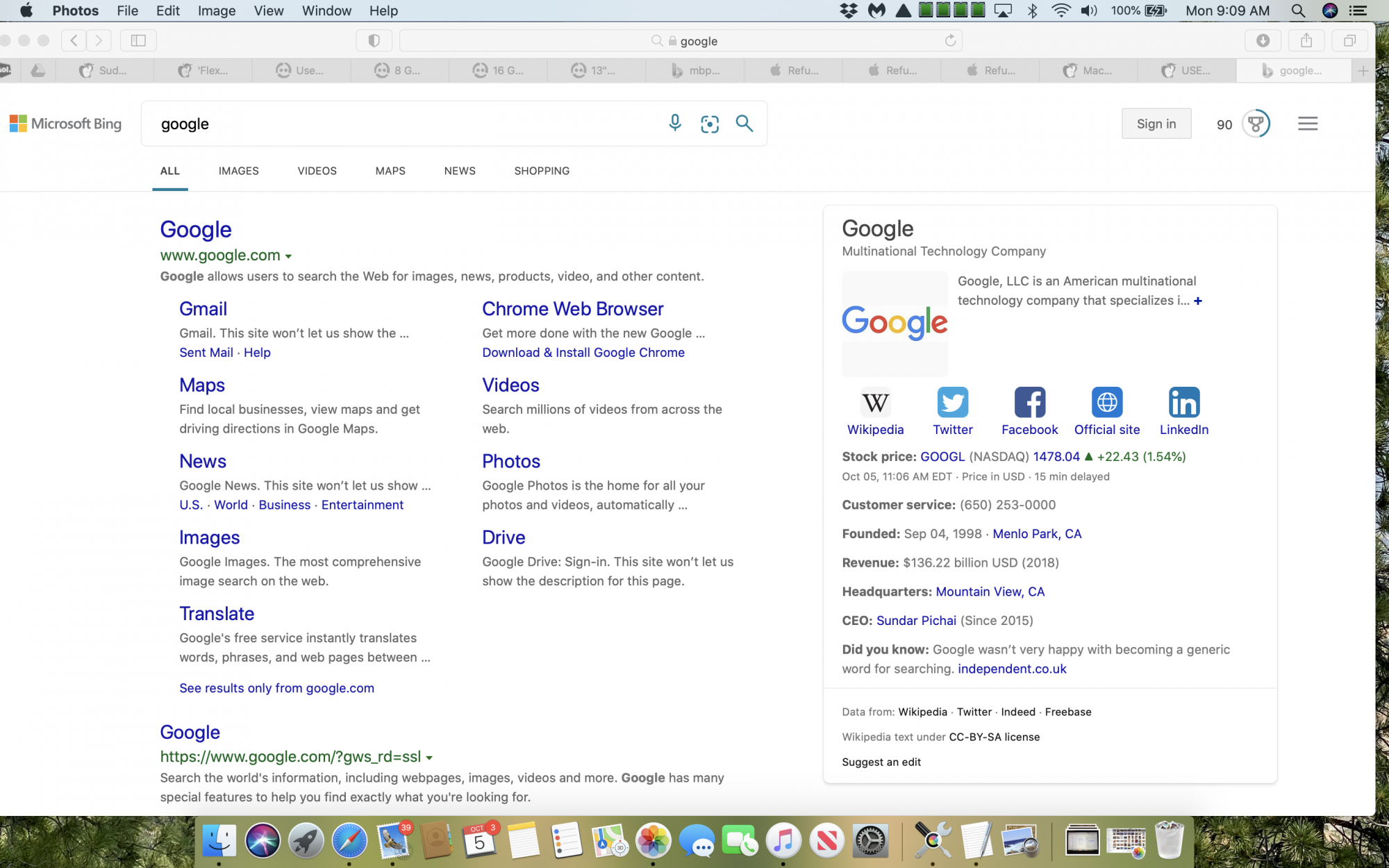Open the Bing hamburger menu
The height and width of the screenshot is (868, 1389).
1308,124
